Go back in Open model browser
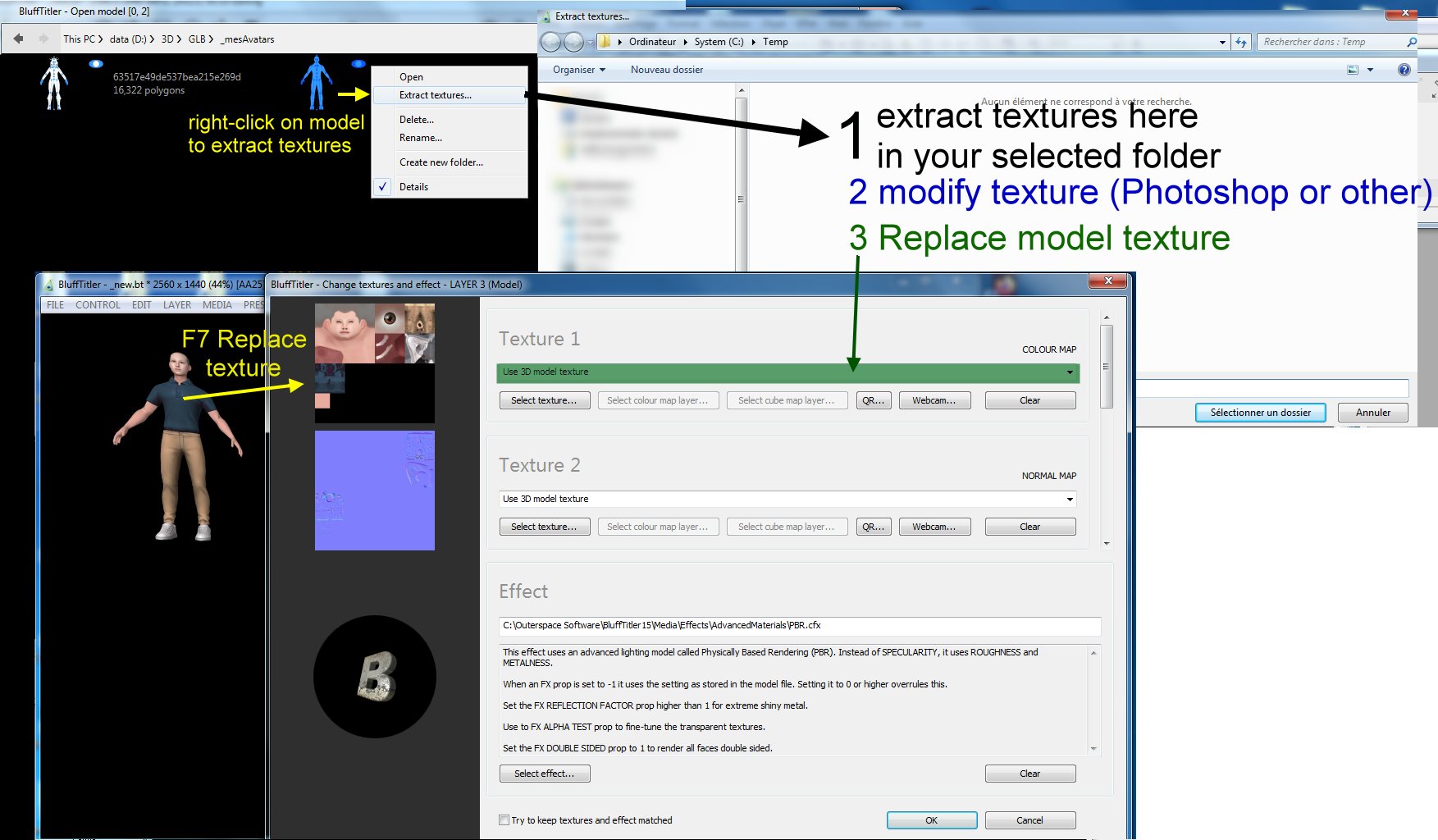Image resolution: width=1438 pixels, height=840 pixels. tap(18, 39)
